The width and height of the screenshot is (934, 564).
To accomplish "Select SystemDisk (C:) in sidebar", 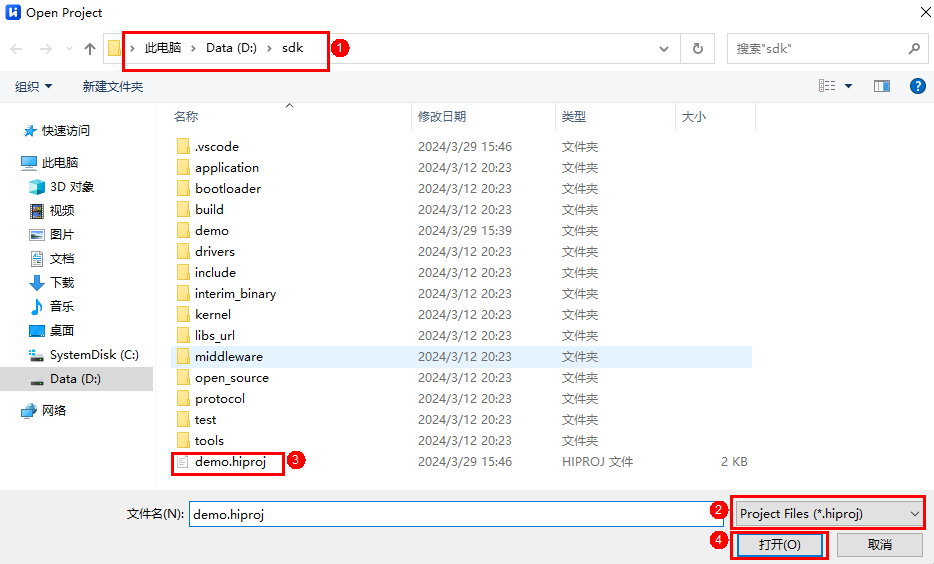I will (x=93, y=355).
